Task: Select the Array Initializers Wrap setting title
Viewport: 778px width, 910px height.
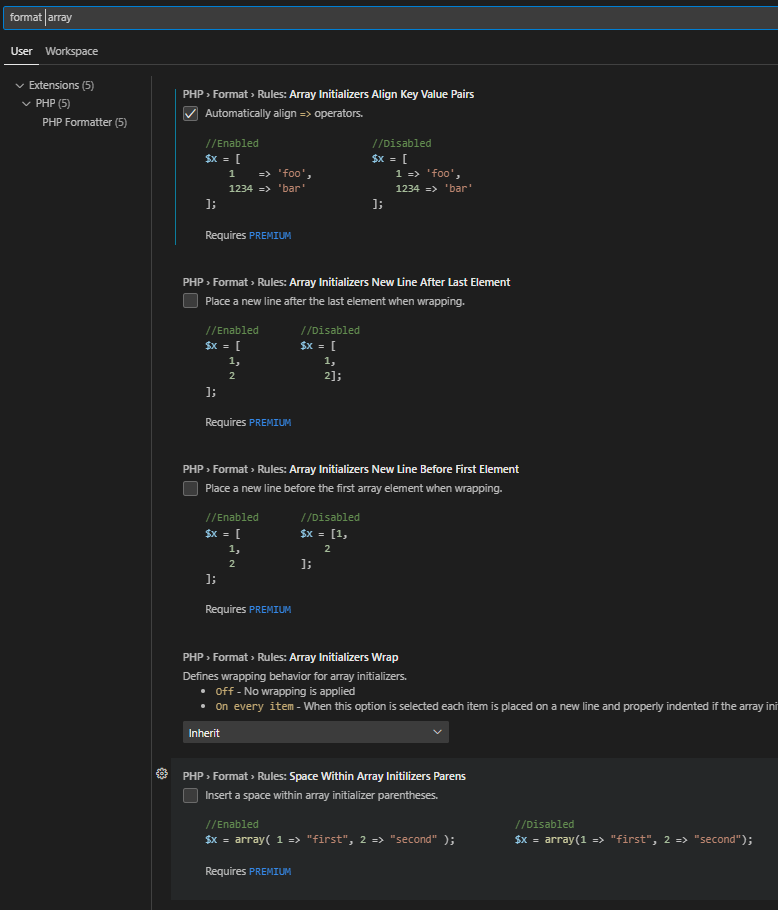Action: [x=343, y=657]
